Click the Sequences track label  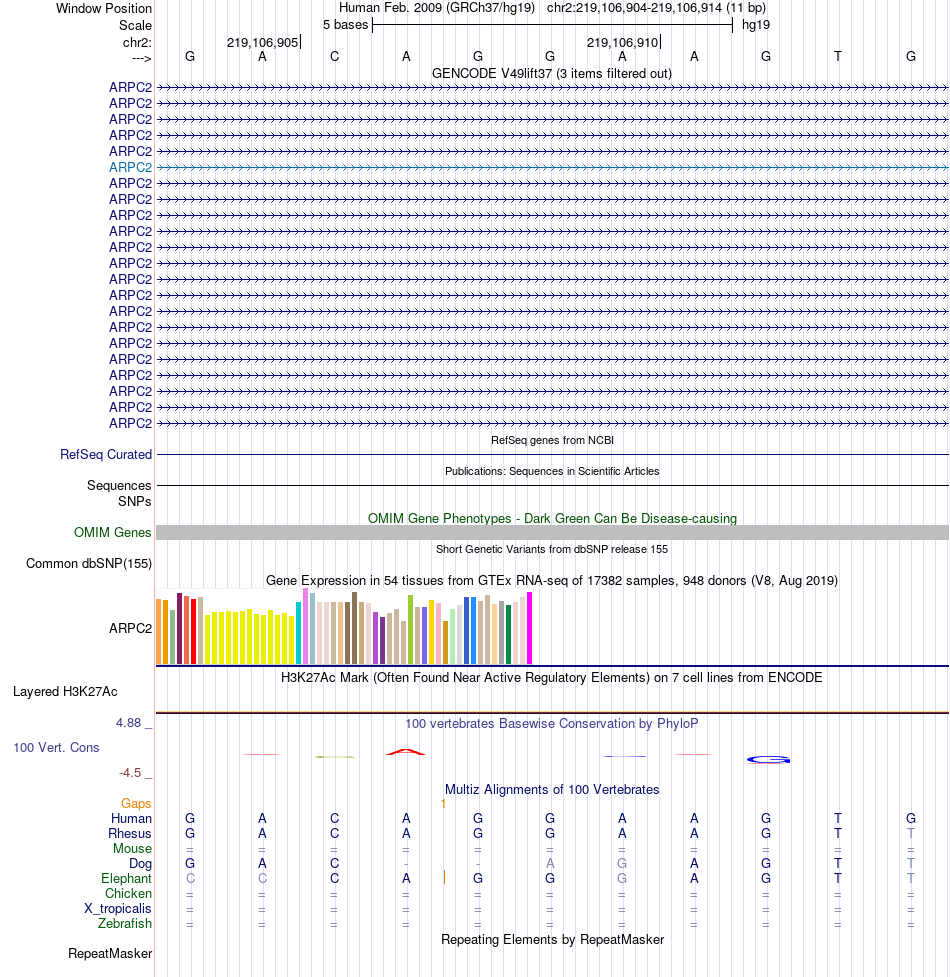pos(119,486)
